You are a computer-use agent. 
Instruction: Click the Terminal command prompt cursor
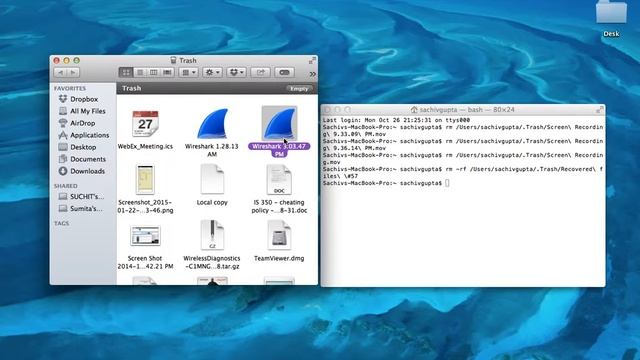click(447, 183)
